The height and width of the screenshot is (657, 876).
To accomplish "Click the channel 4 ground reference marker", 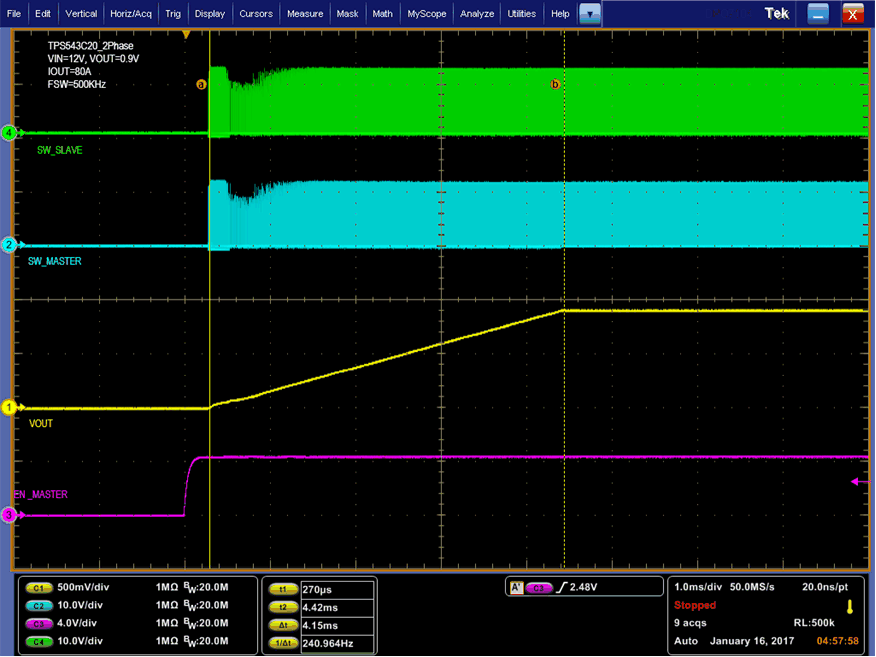I will (10, 133).
